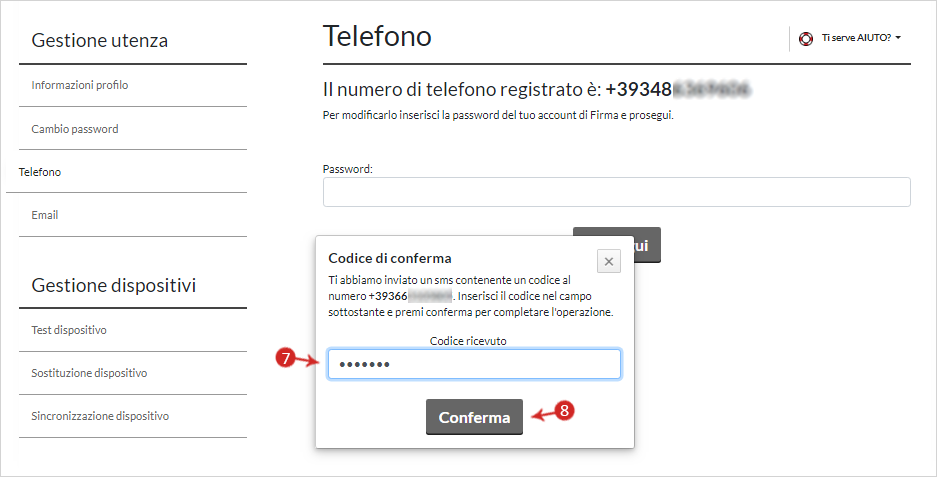Select Sostituzione dispositivo
937x477 pixels.
pos(89,372)
